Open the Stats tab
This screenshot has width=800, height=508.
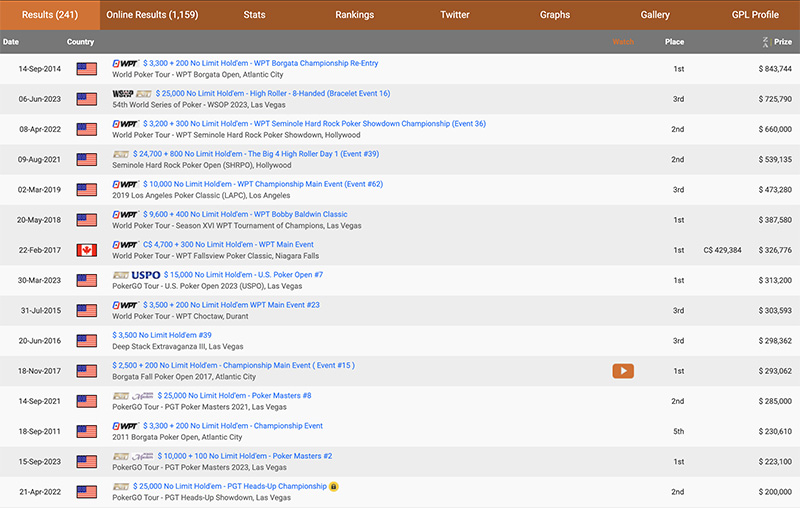[254, 15]
